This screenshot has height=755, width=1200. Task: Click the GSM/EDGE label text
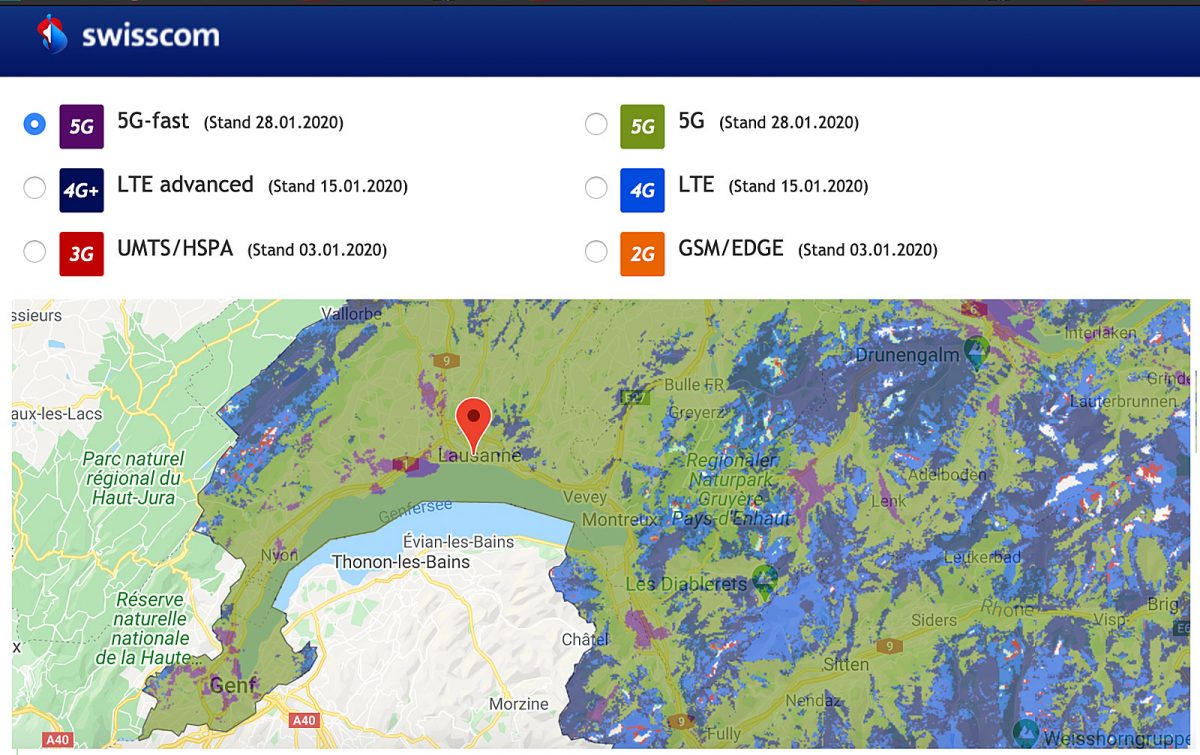(x=731, y=249)
